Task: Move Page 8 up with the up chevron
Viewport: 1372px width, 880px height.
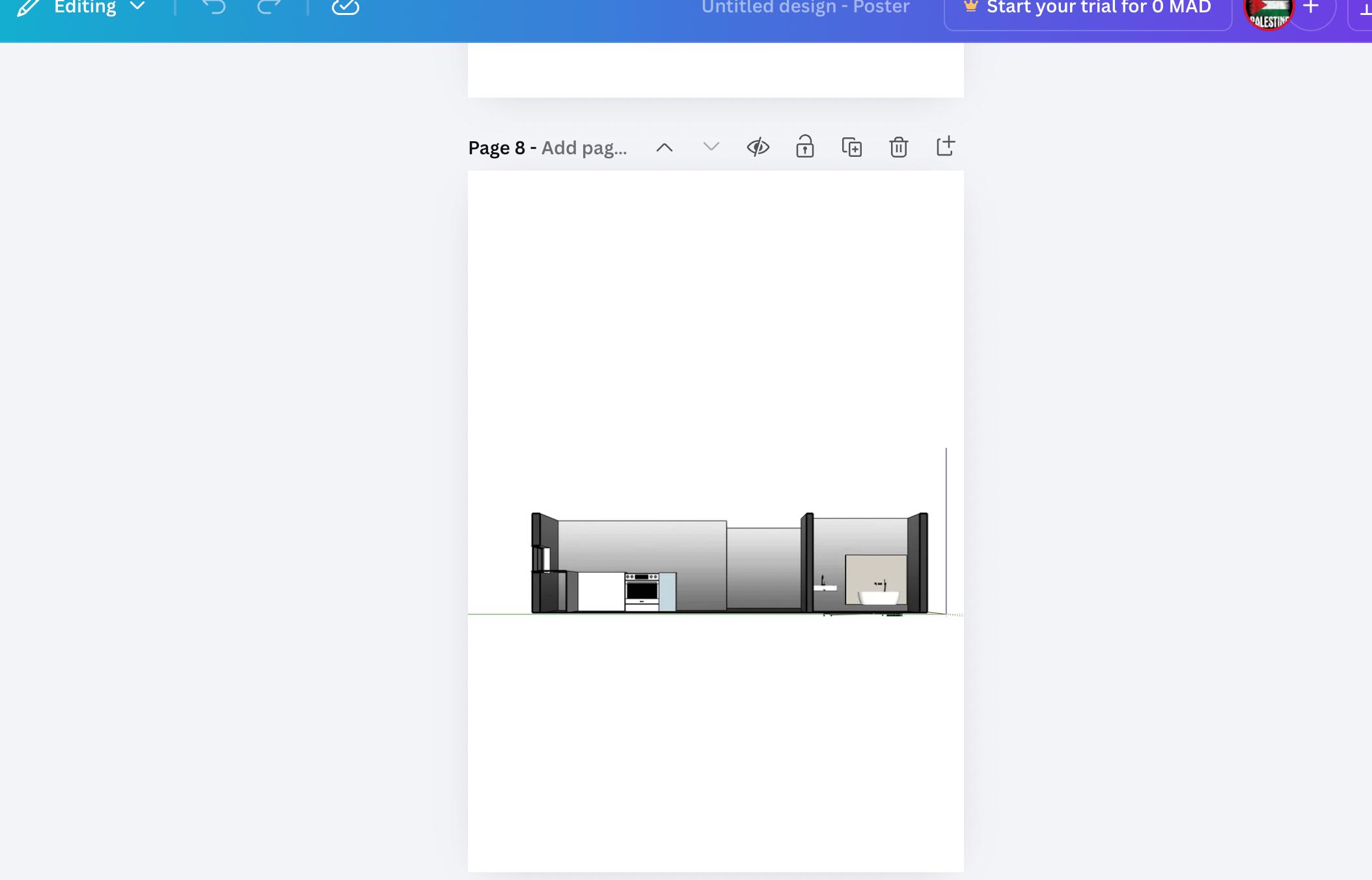Action: point(664,148)
